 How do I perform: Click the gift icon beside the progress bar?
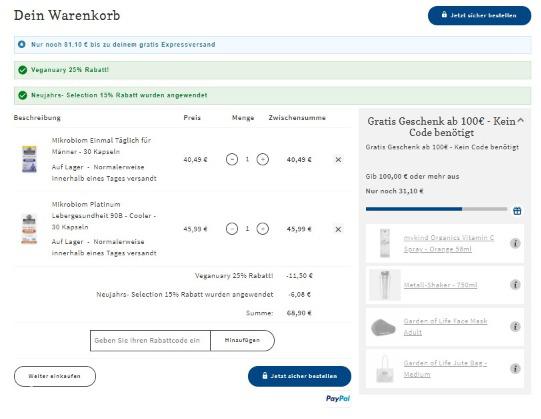coord(517,211)
